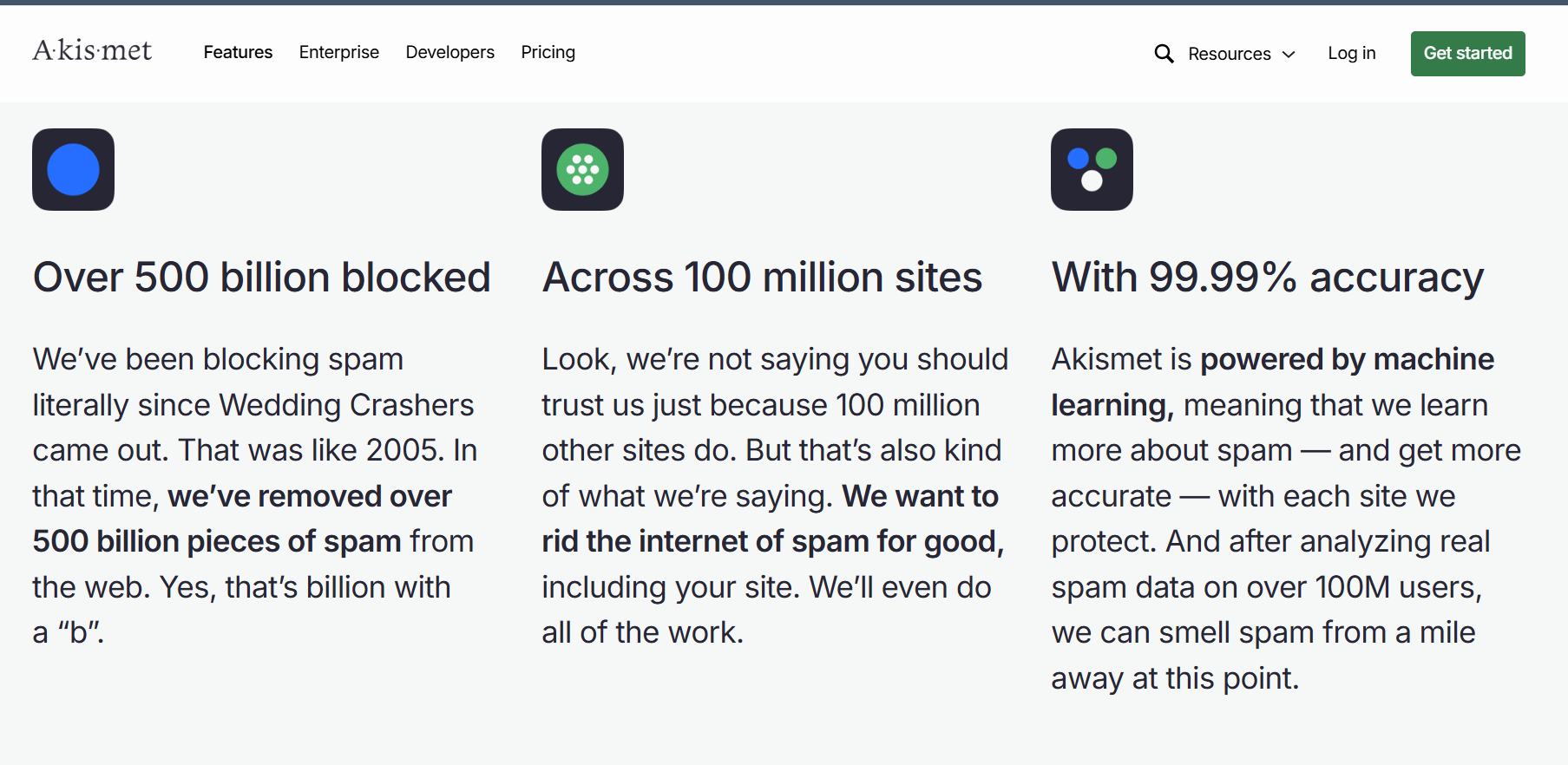This screenshot has height=765, width=1568.
Task: Click the Akismet logo
Action: pos(92,51)
